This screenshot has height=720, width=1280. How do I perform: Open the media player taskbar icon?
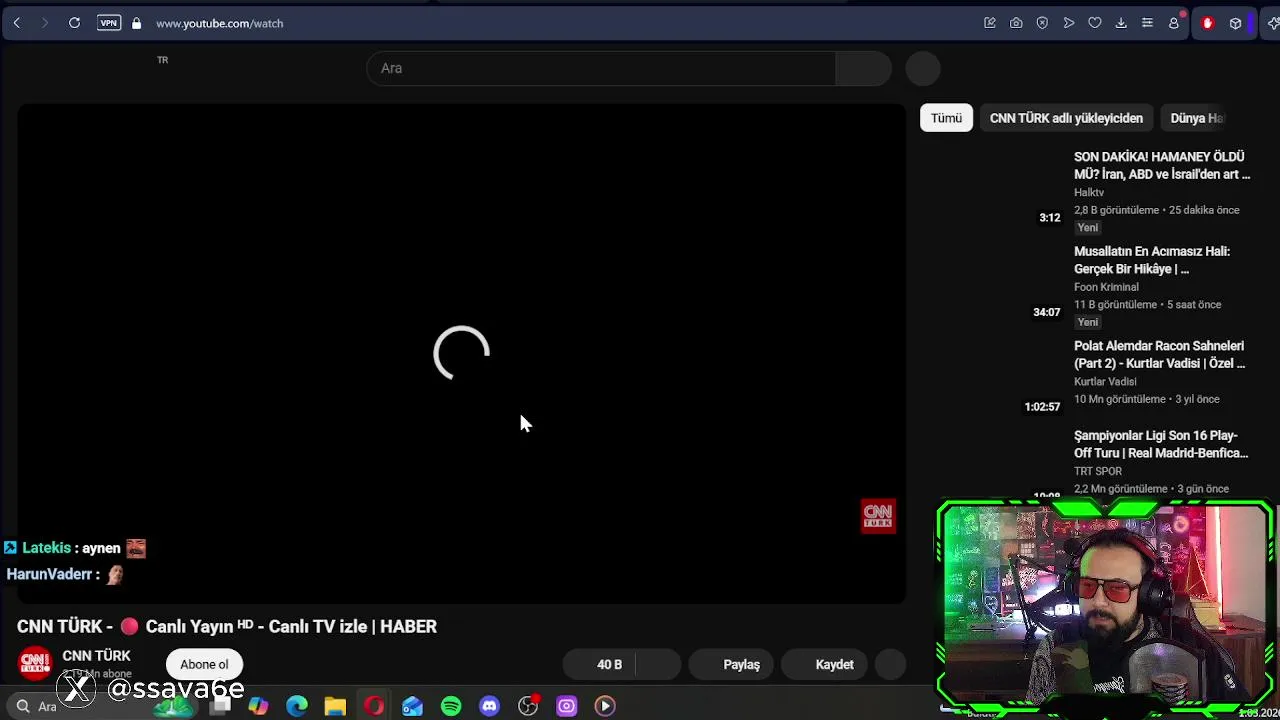(x=605, y=706)
